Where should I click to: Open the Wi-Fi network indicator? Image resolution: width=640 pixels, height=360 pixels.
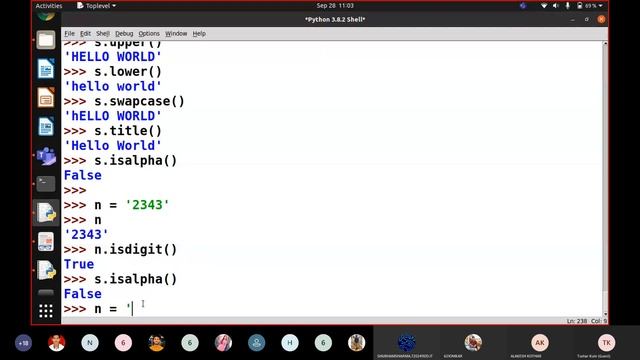tap(544, 6)
